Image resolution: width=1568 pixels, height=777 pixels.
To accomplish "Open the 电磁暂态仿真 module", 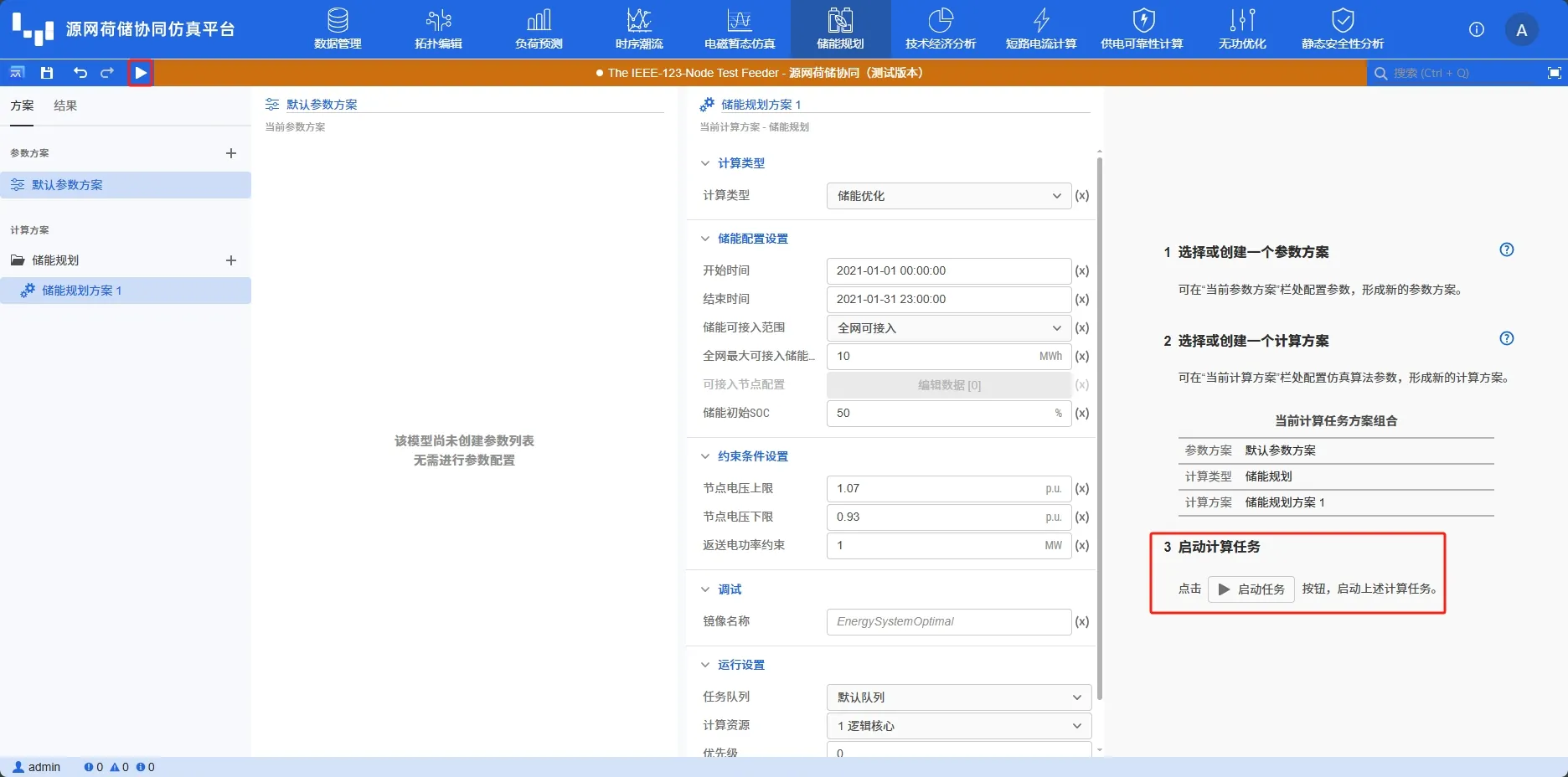I will (x=740, y=29).
